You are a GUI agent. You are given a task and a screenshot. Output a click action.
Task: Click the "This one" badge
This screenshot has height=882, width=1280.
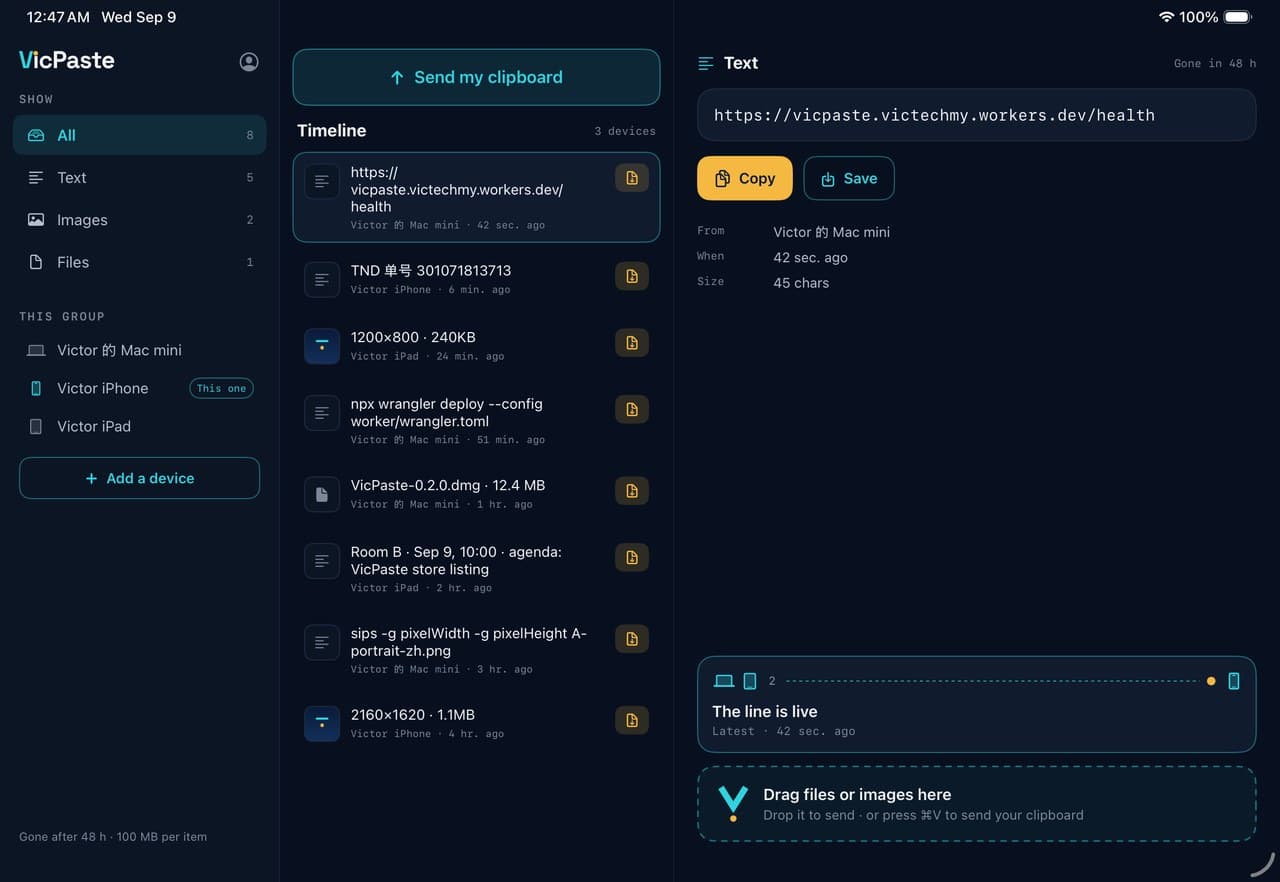tap(222, 388)
